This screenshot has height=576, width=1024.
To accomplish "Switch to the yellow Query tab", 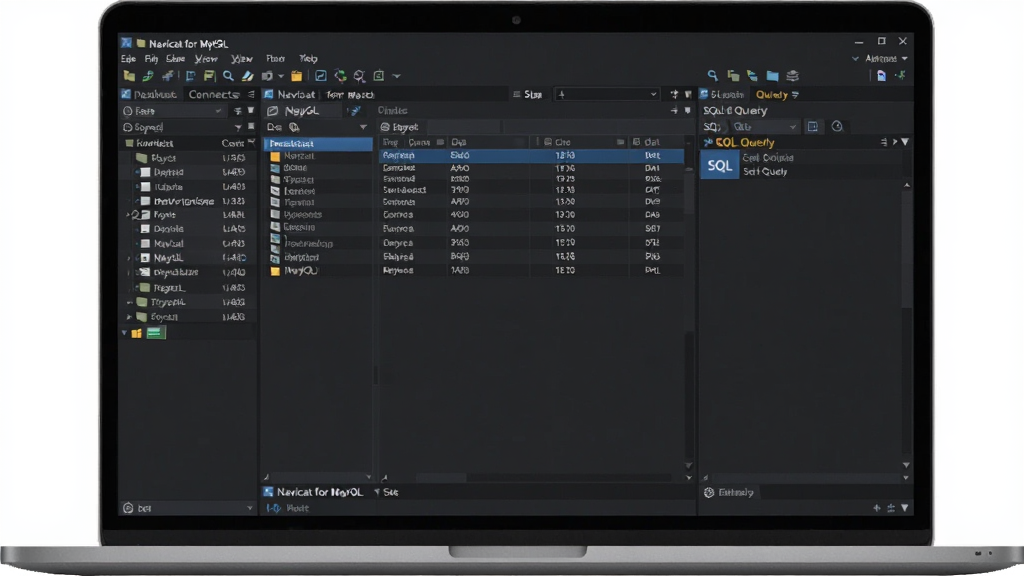I will pyautogui.click(x=772, y=95).
